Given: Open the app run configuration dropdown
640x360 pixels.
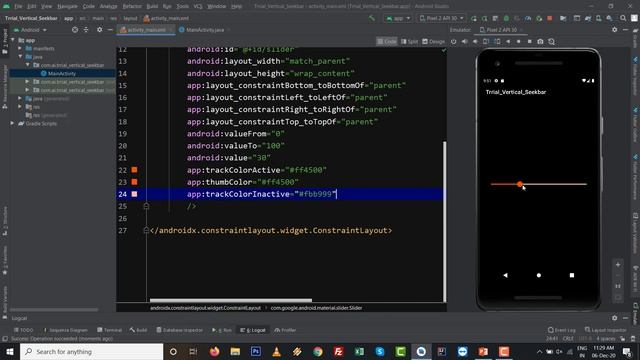Looking at the screenshot, I should (398, 18).
